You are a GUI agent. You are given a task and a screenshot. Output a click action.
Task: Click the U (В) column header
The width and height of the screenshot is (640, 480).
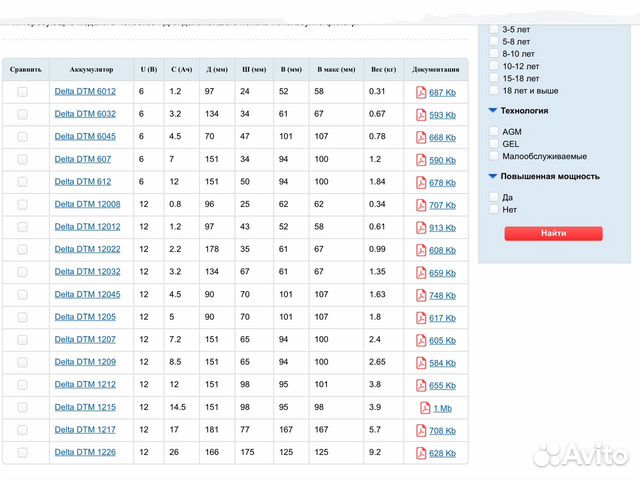[149, 69]
